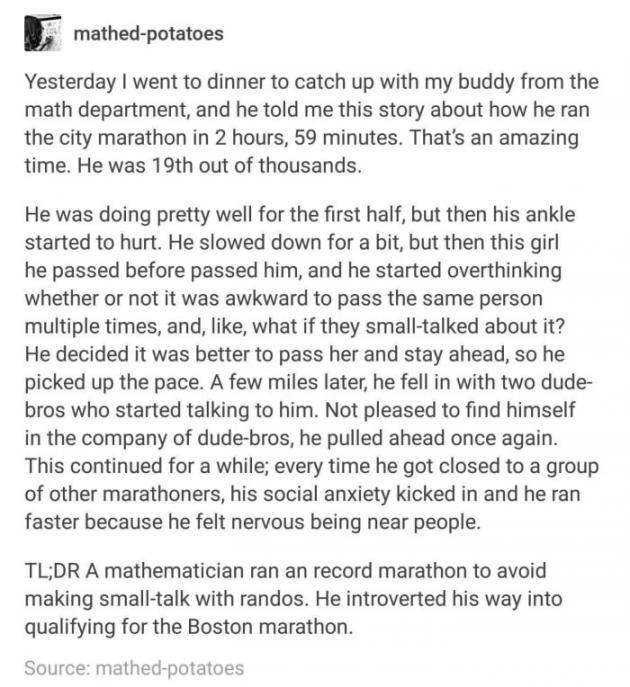This screenshot has height=687, width=630.
Task: Visit the mathed-potatoes blog from the header username
Action: point(149,34)
